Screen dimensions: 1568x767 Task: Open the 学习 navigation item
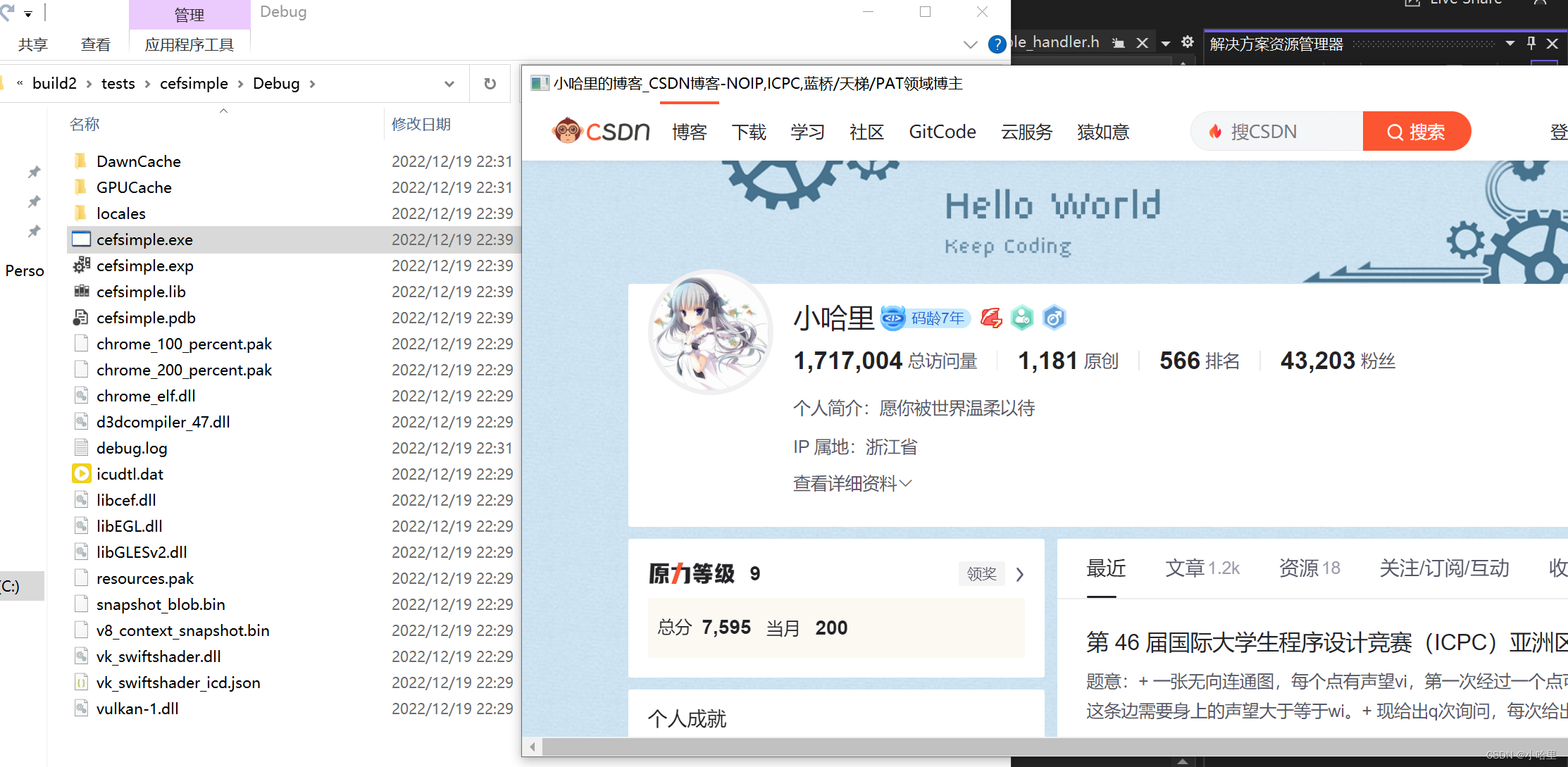coord(807,132)
